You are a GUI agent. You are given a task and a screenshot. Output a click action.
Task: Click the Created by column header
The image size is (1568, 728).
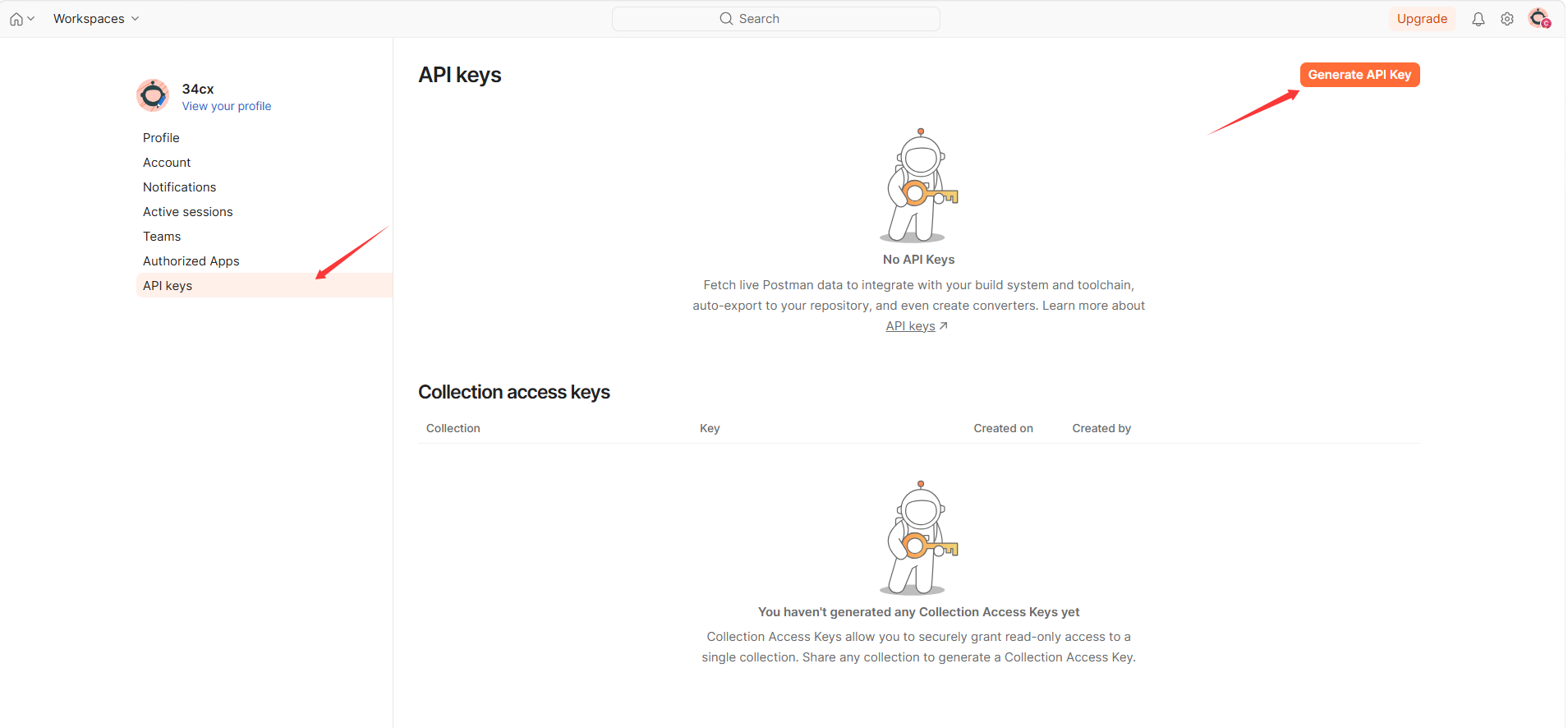click(x=1101, y=428)
